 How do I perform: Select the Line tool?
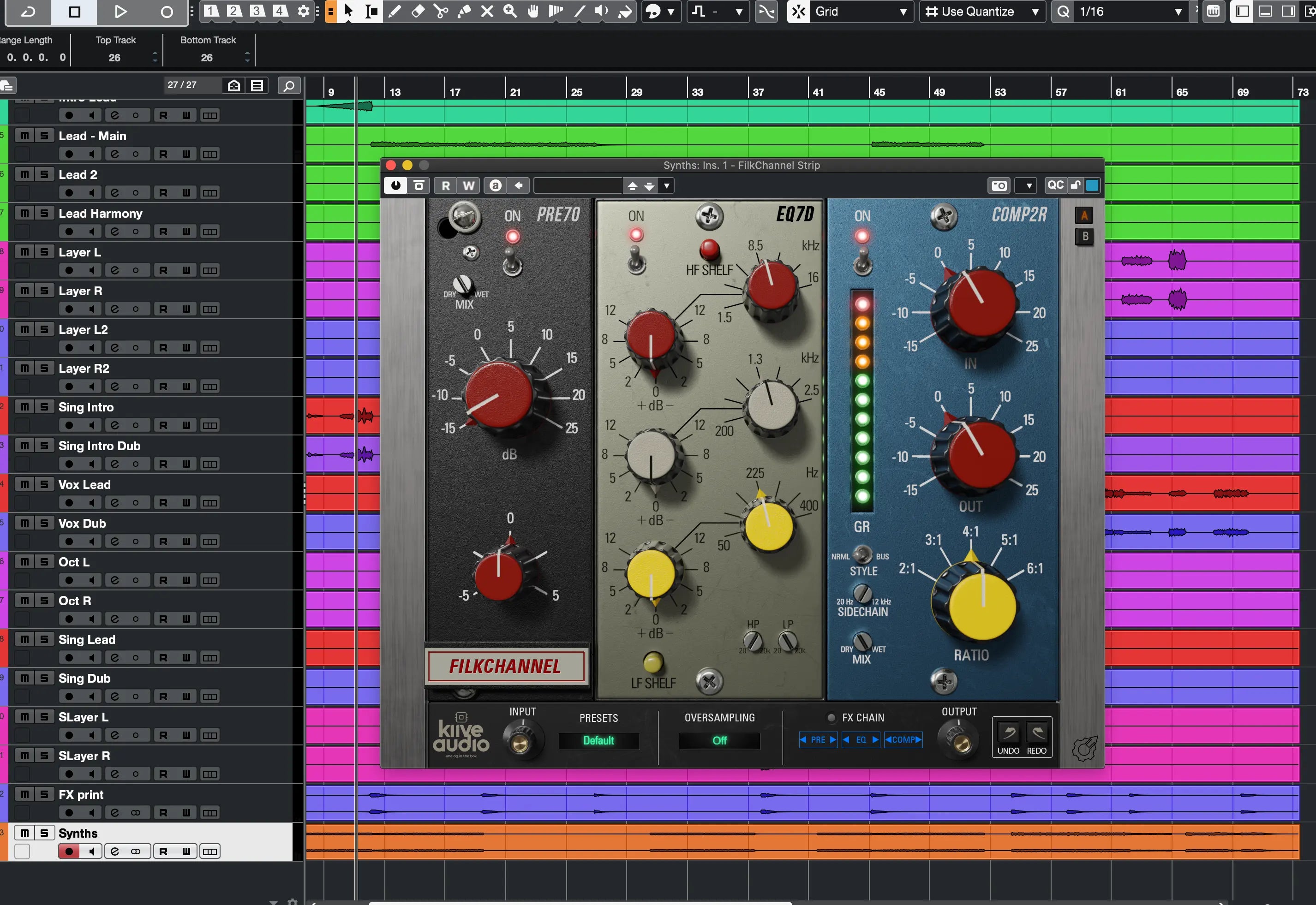tap(579, 12)
